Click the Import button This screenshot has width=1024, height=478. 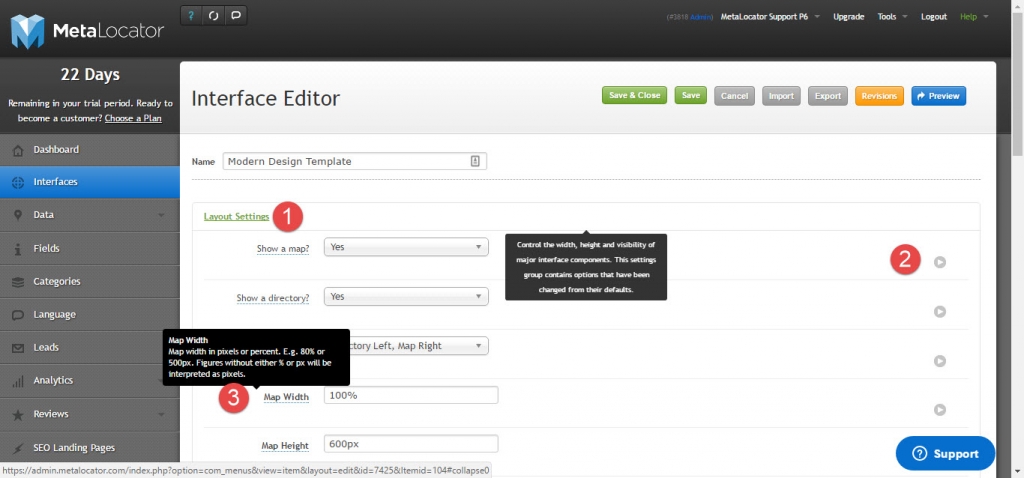781,96
